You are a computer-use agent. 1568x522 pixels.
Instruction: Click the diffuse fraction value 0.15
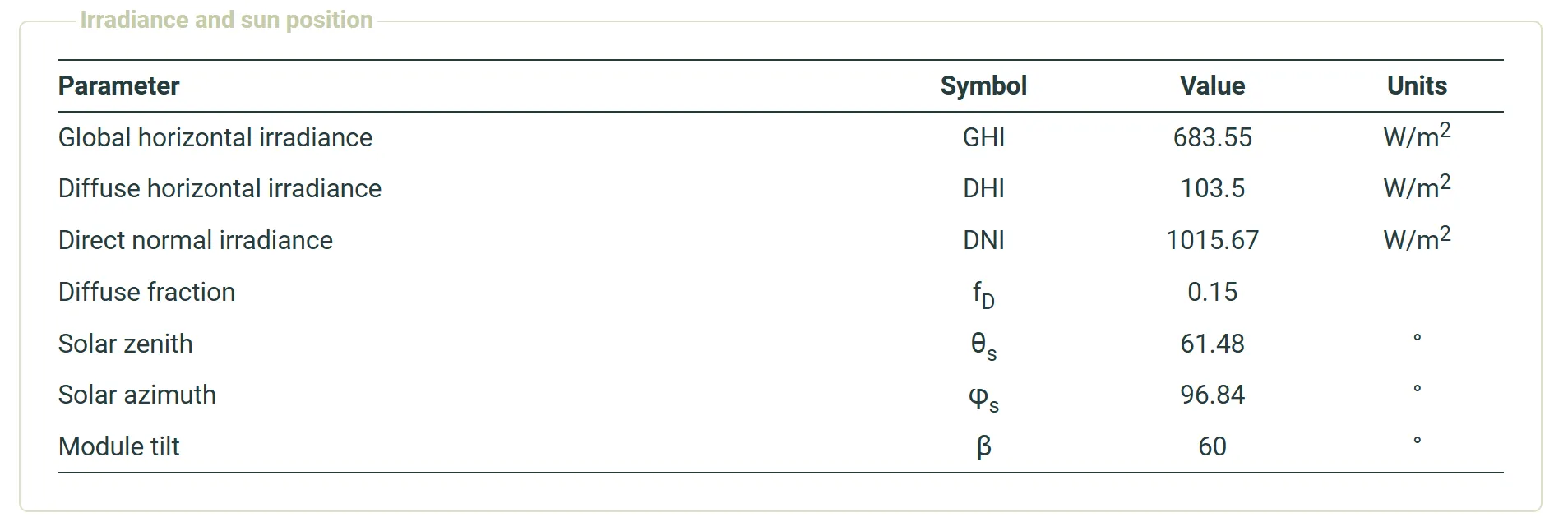(x=1212, y=292)
